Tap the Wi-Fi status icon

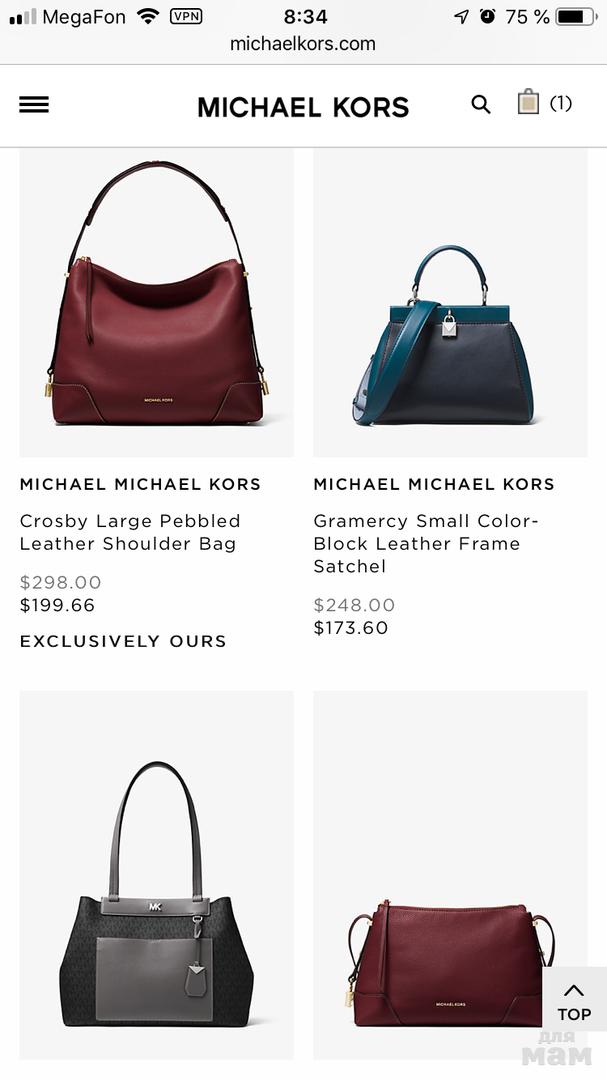148,16
